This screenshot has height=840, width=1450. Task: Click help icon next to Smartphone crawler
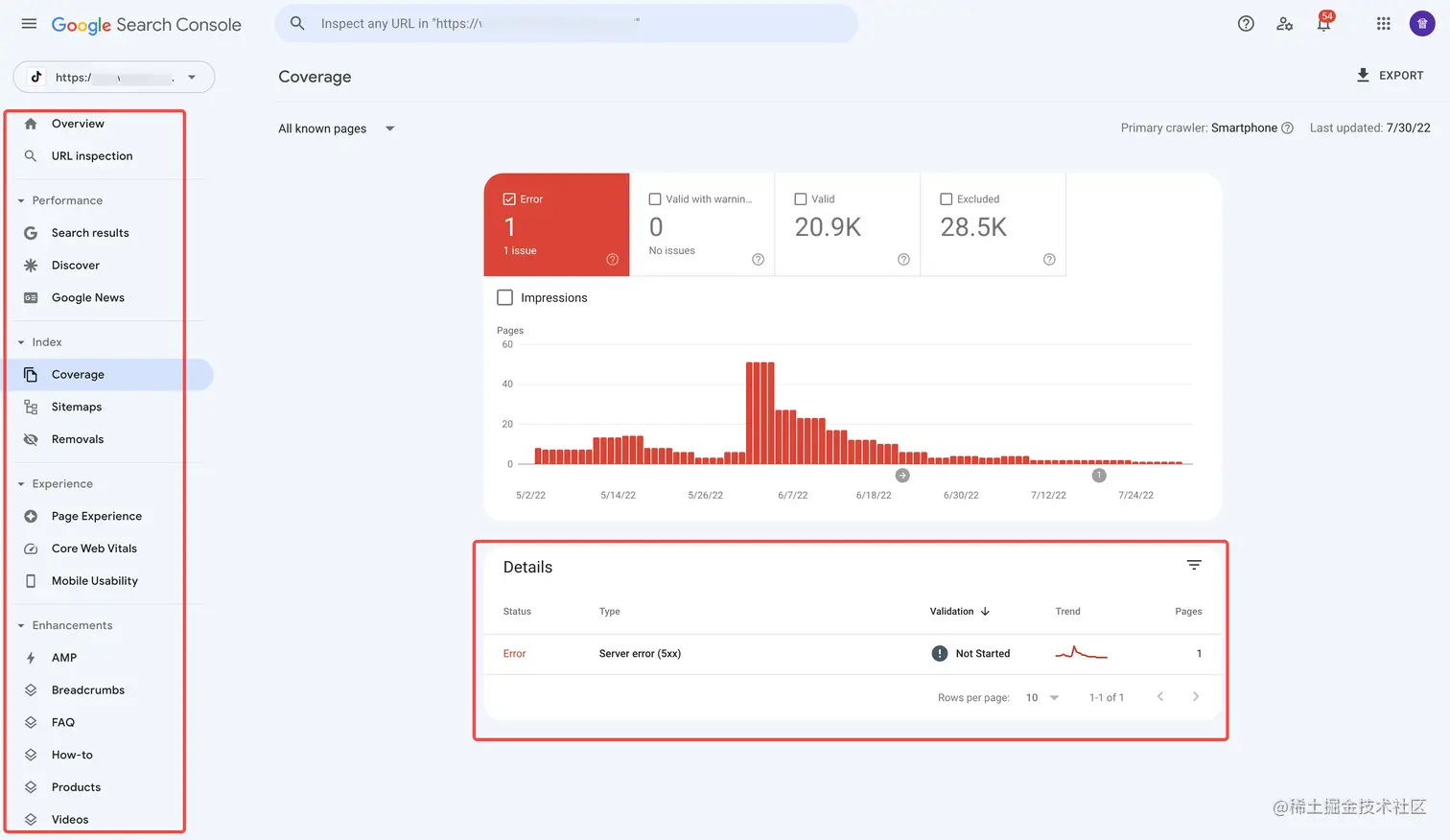coord(1287,128)
